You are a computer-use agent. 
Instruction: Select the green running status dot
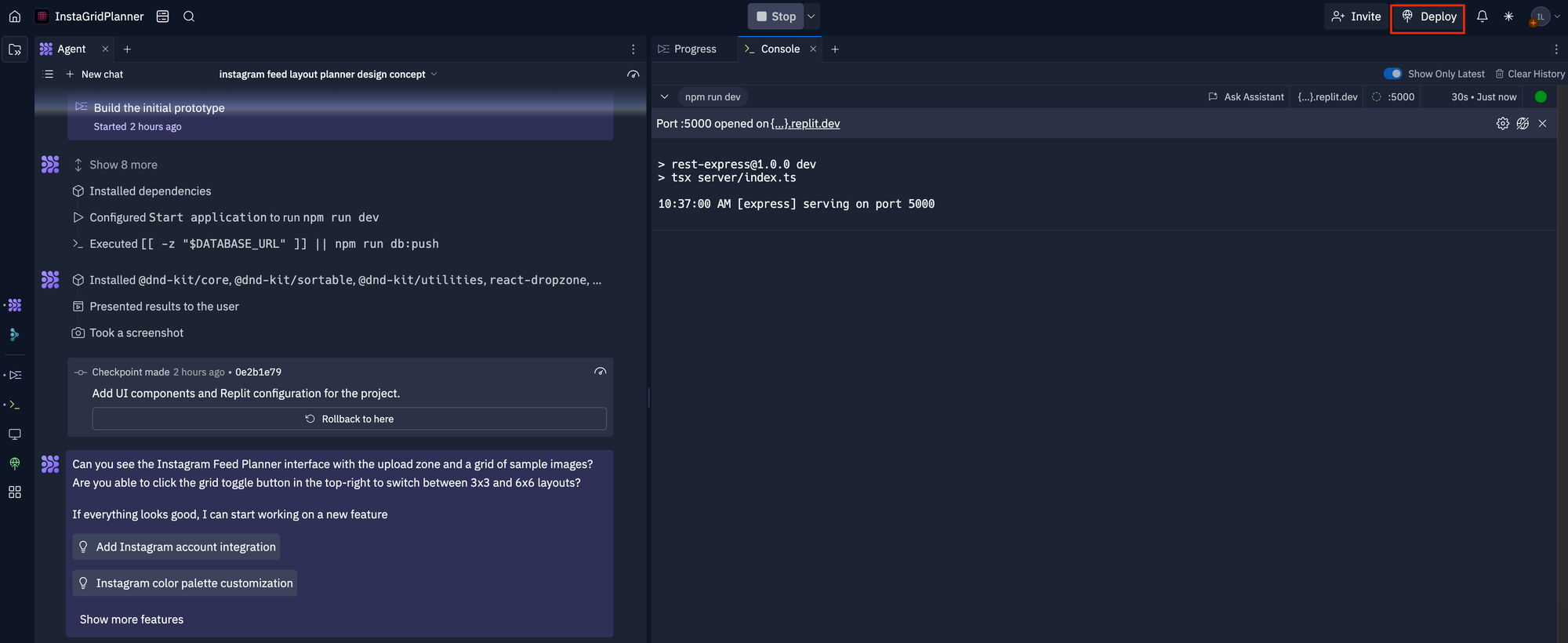click(x=1541, y=96)
